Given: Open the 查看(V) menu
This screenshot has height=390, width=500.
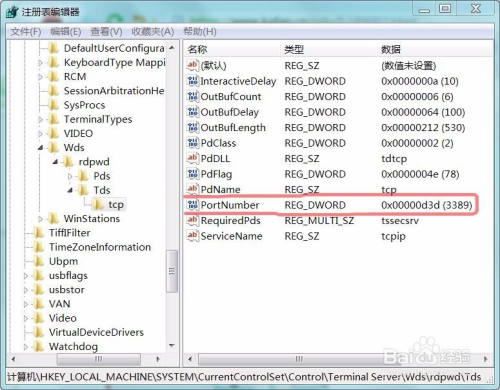Looking at the screenshot, I should coord(106,32).
